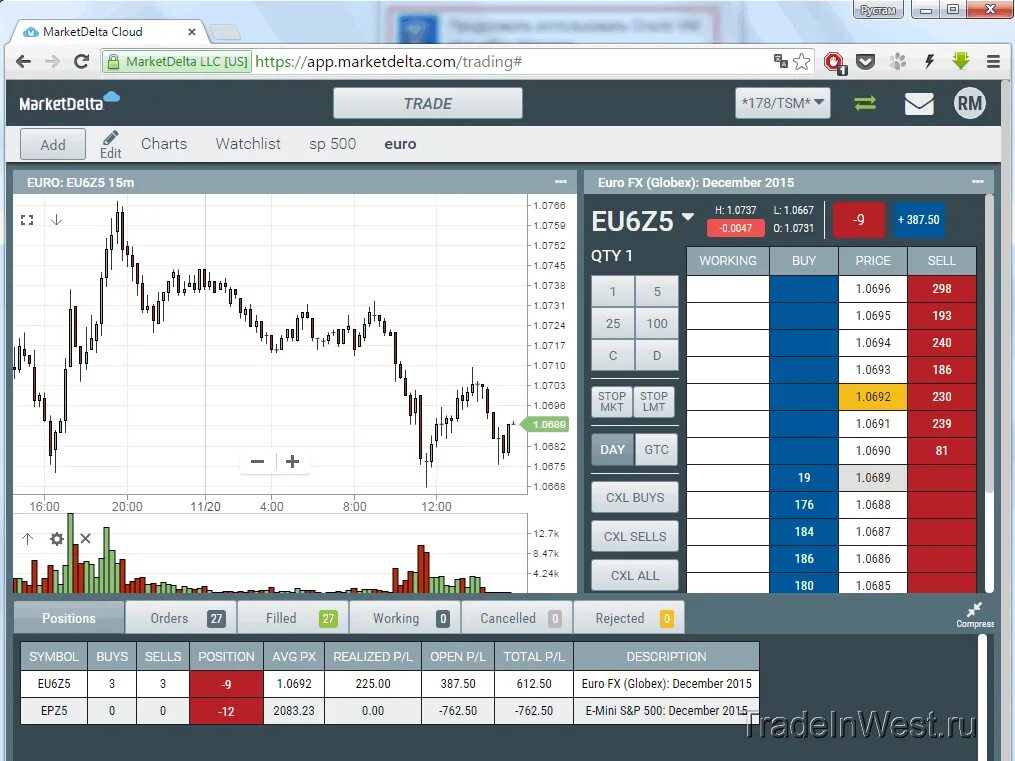Image resolution: width=1015 pixels, height=761 pixels.
Task: Switch to the Orders tab
Action: 181,618
